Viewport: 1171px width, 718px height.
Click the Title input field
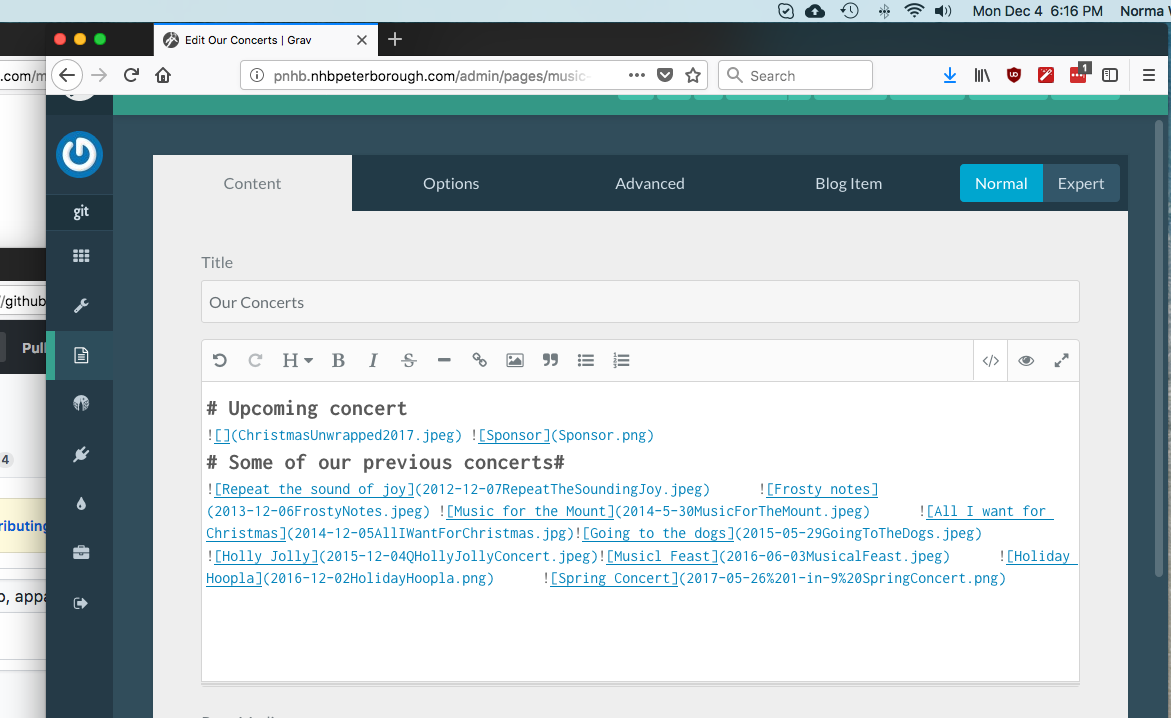(x=640, y=302)
